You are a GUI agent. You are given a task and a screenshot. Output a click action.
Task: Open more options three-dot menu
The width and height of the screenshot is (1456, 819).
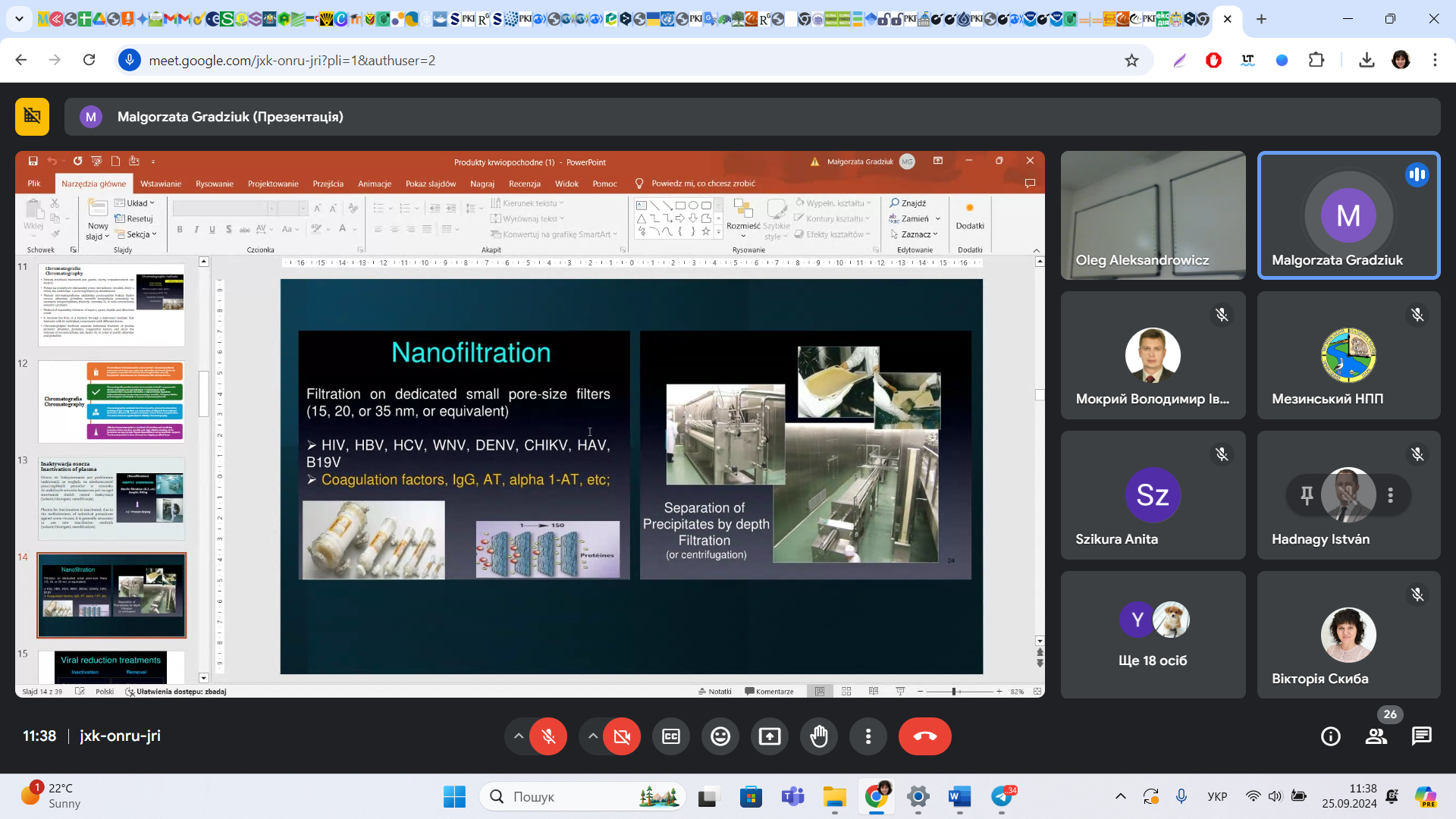(x=868, y=736)
